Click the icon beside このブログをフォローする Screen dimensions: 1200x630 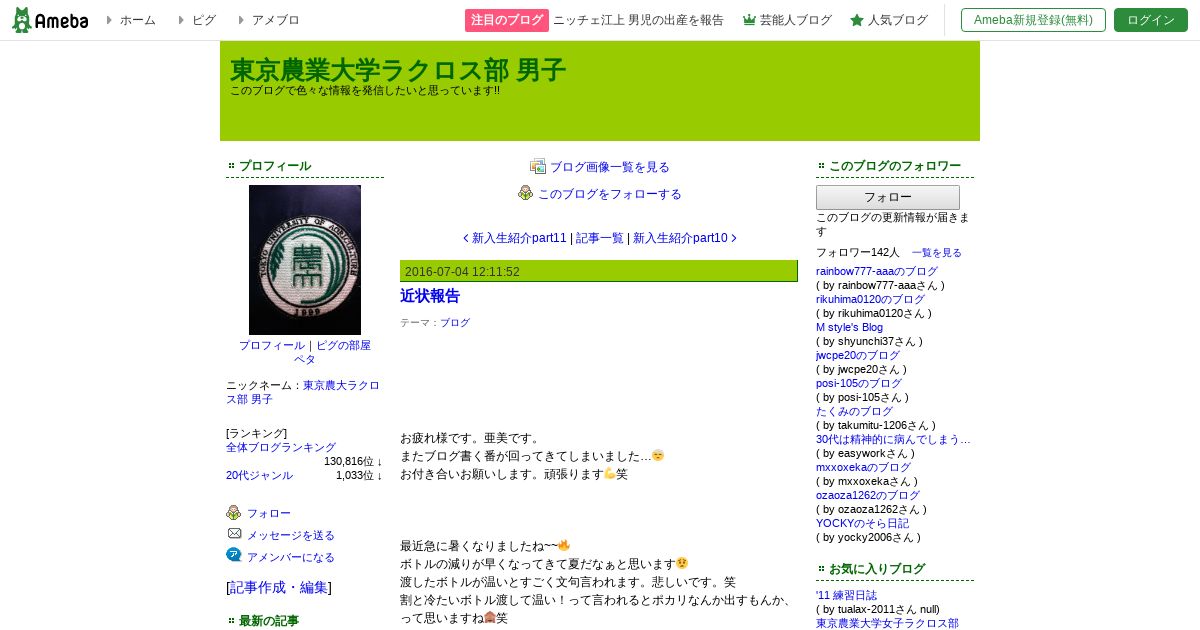(x=526, y=193)
